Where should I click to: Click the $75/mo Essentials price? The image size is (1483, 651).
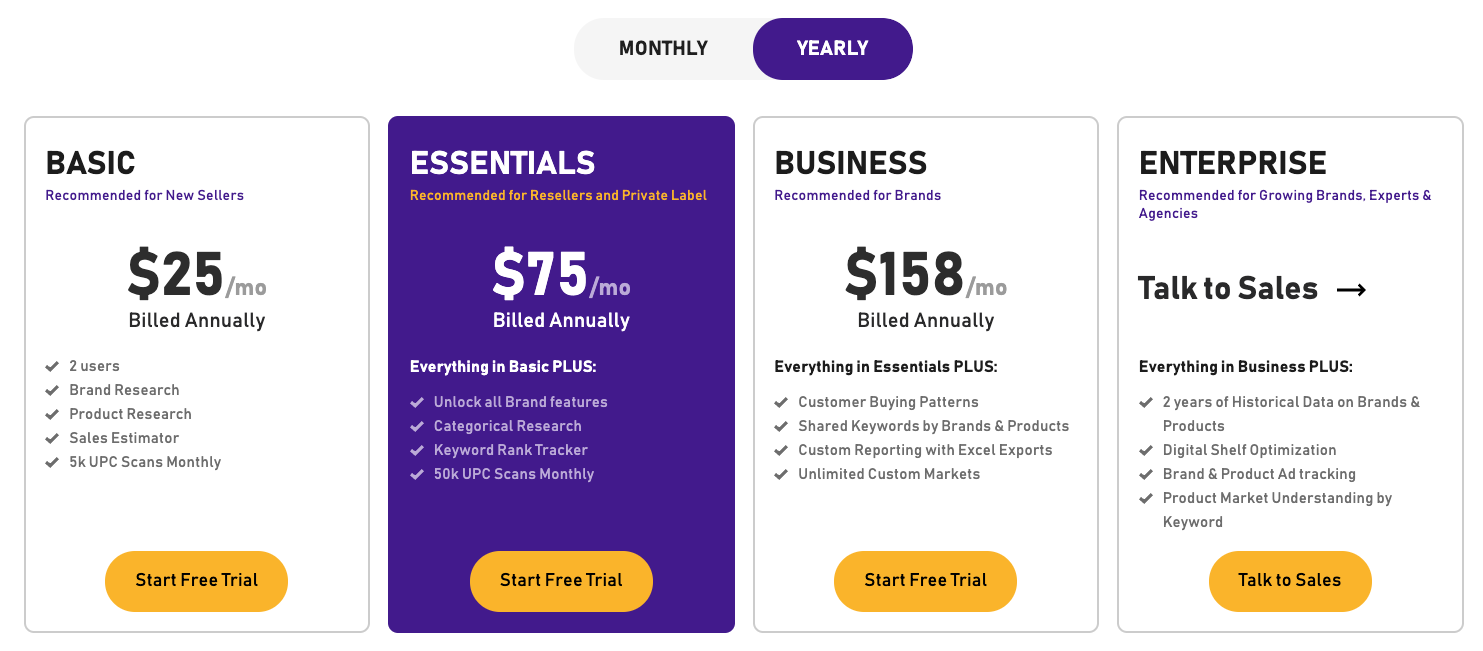561,275
